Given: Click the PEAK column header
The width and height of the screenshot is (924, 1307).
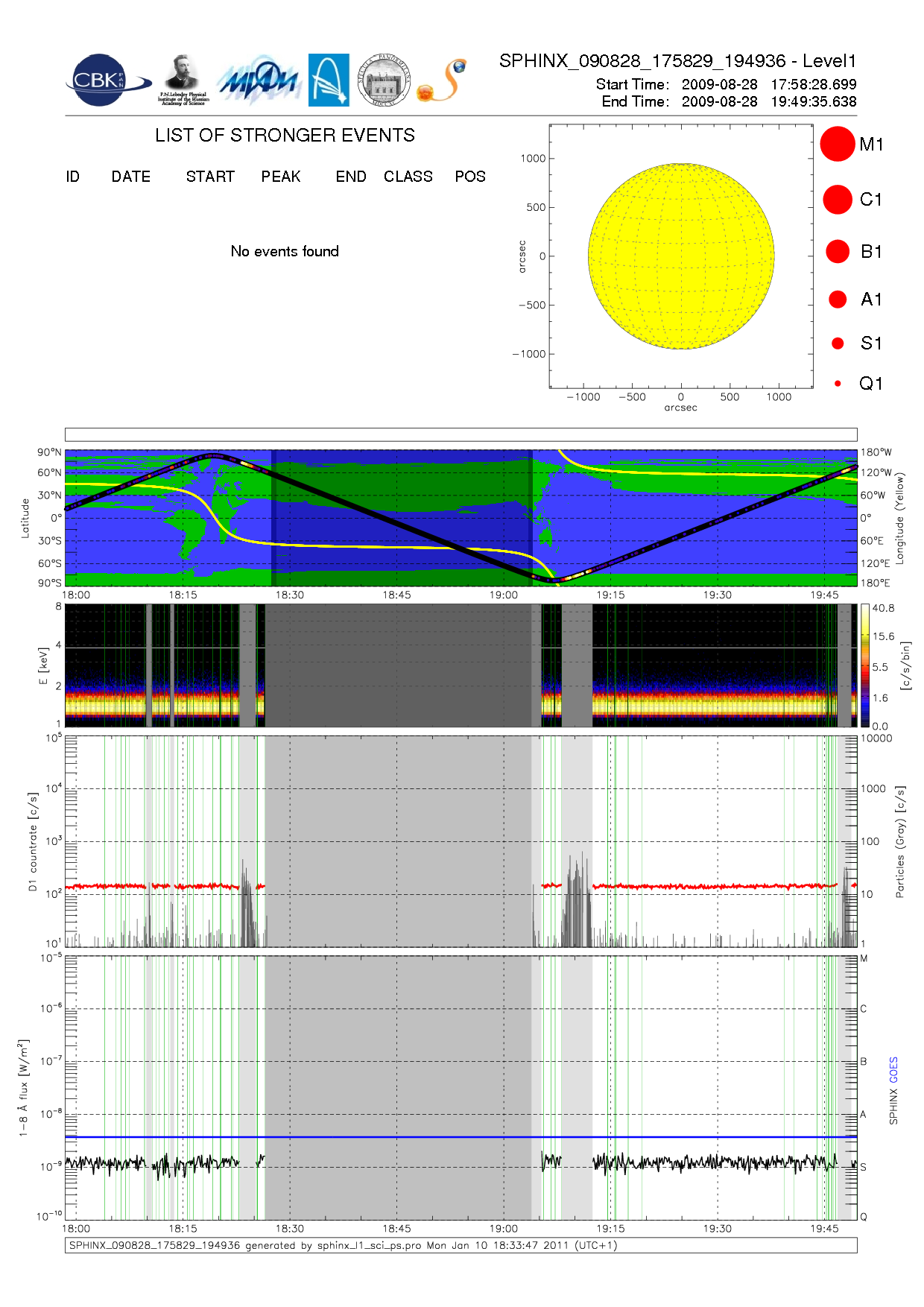Looking at the screenshot, I should click(281, 177).
